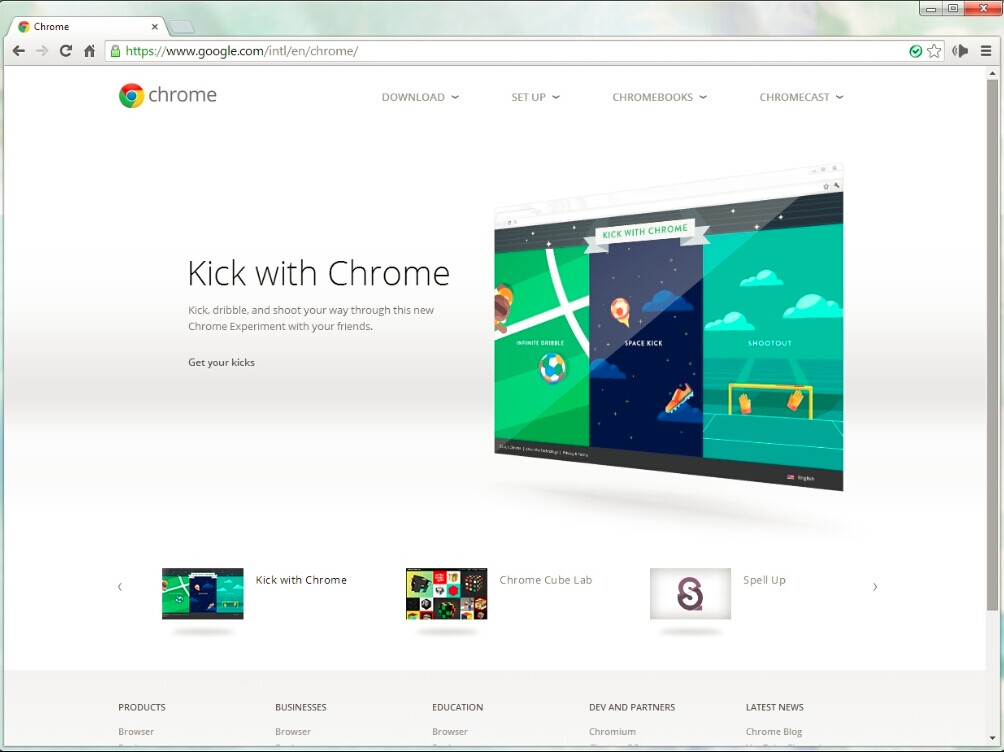1004x752 pixels.
Task: Click the back navigation arrow
Action: (18, 50)
